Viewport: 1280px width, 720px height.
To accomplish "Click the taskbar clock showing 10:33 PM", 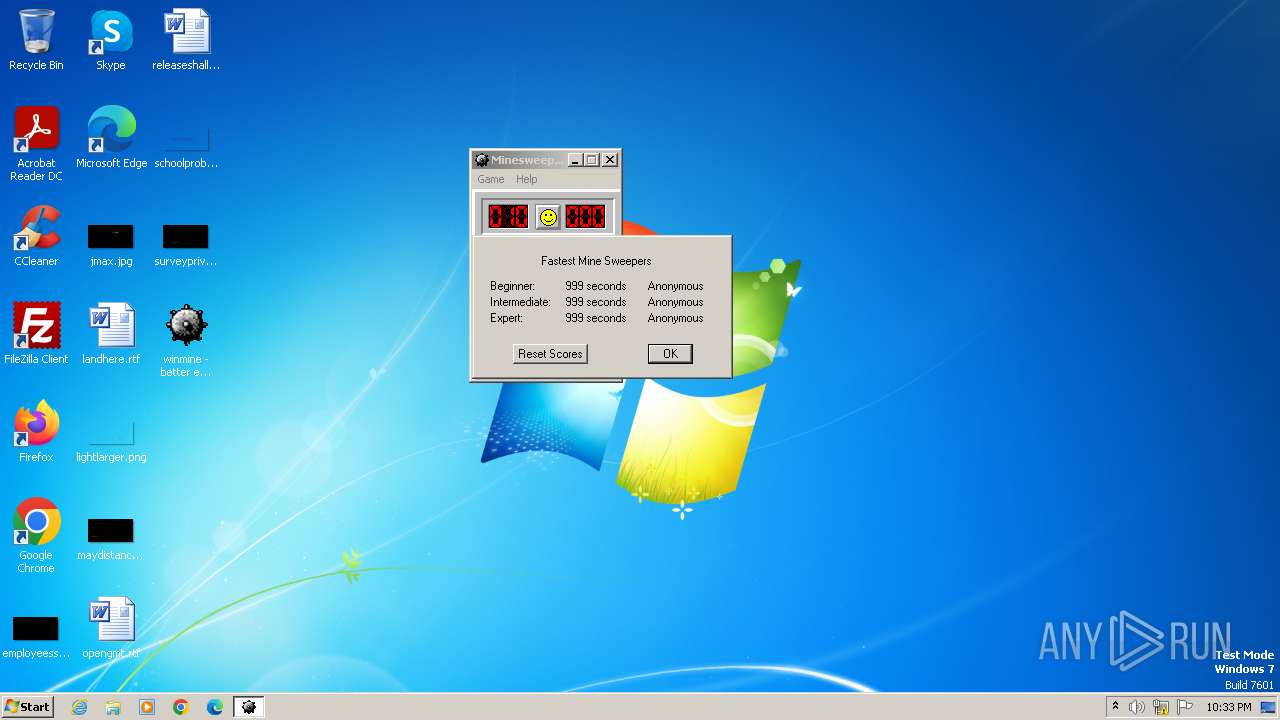I will point(1229,707).
